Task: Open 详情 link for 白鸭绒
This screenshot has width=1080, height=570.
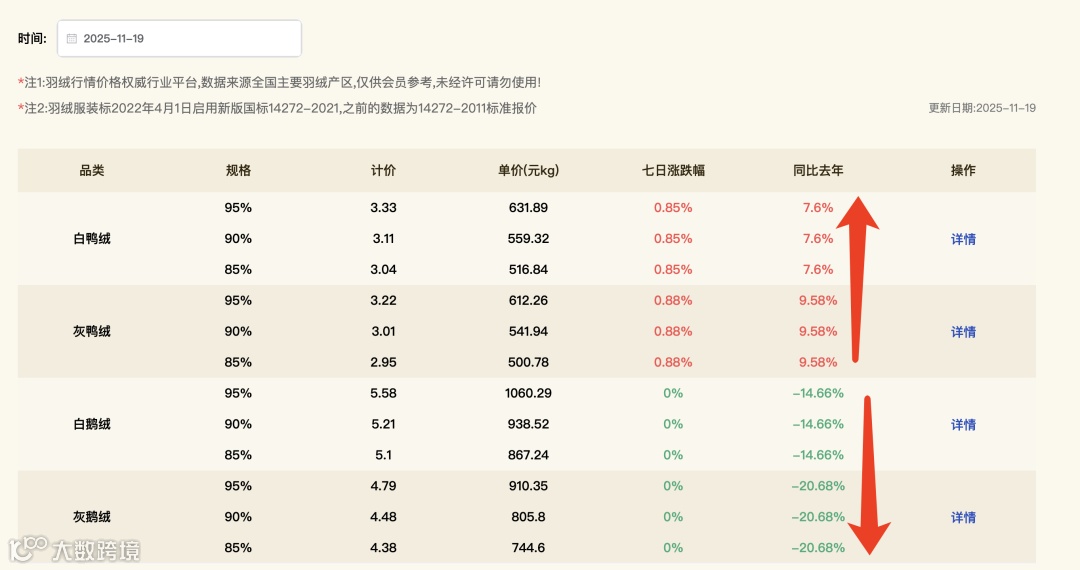Action: (x=963, y=239)
